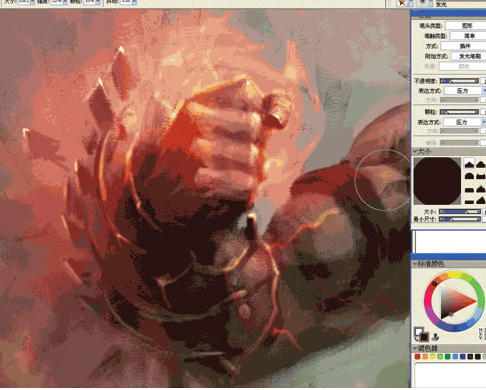
Task: Choose the light blue mixer swatch
Action: point(455,357)
